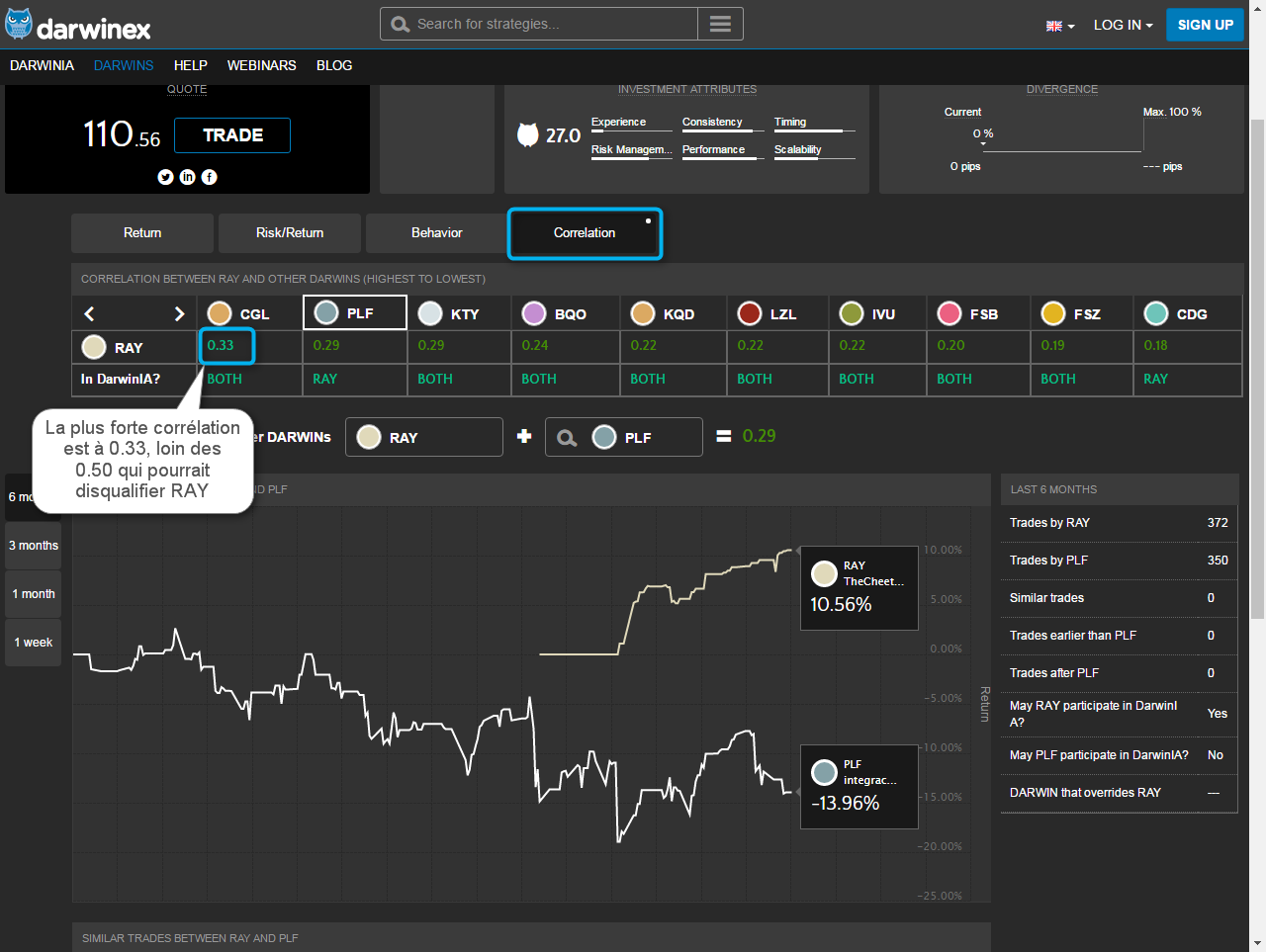Switch to the Risk/Return tab
Screen dimensions: 1266x952
tap(290, 233)
